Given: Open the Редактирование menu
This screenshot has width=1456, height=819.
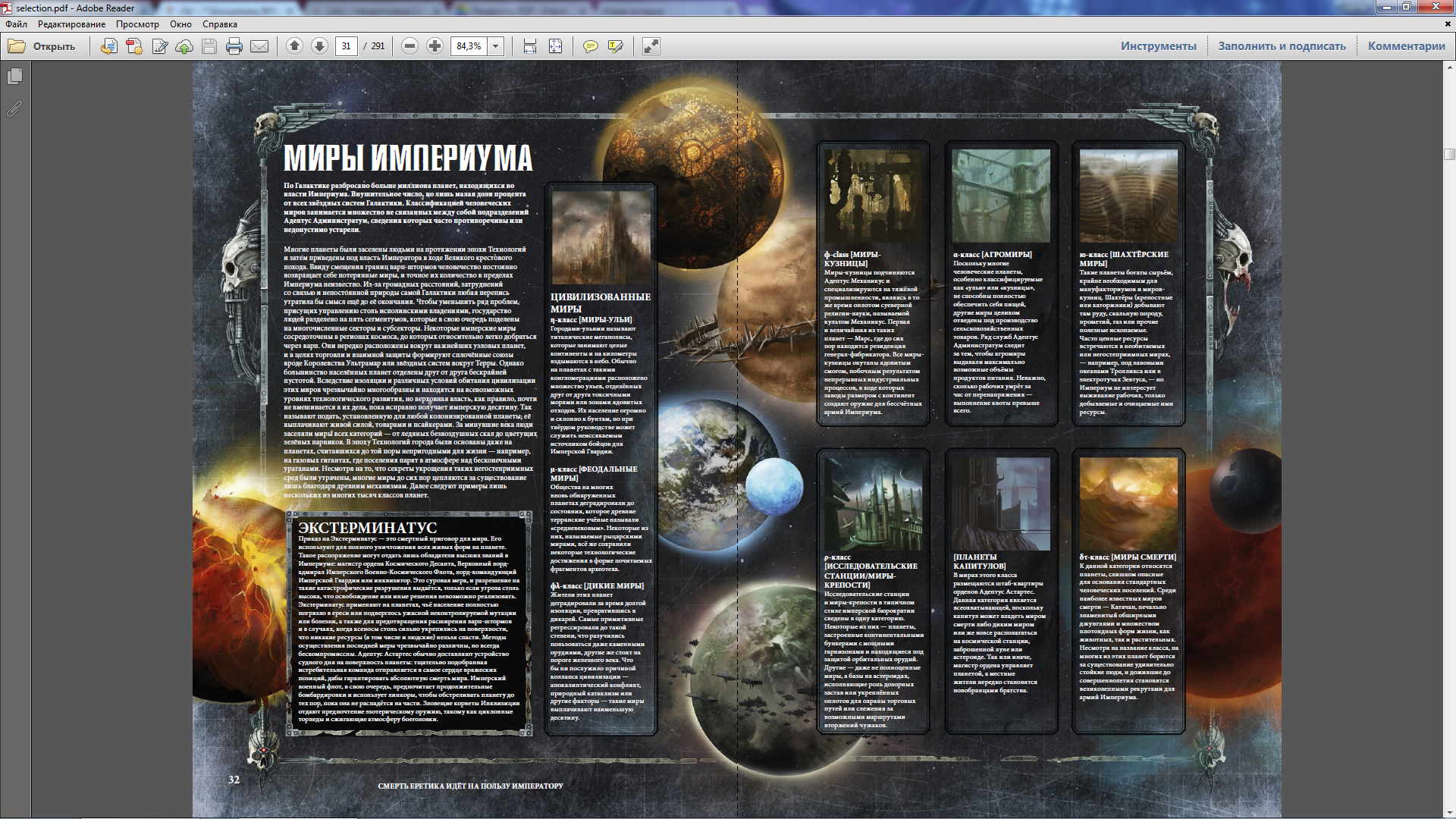Looking at the screenshot, I should [x=72, y=24].
